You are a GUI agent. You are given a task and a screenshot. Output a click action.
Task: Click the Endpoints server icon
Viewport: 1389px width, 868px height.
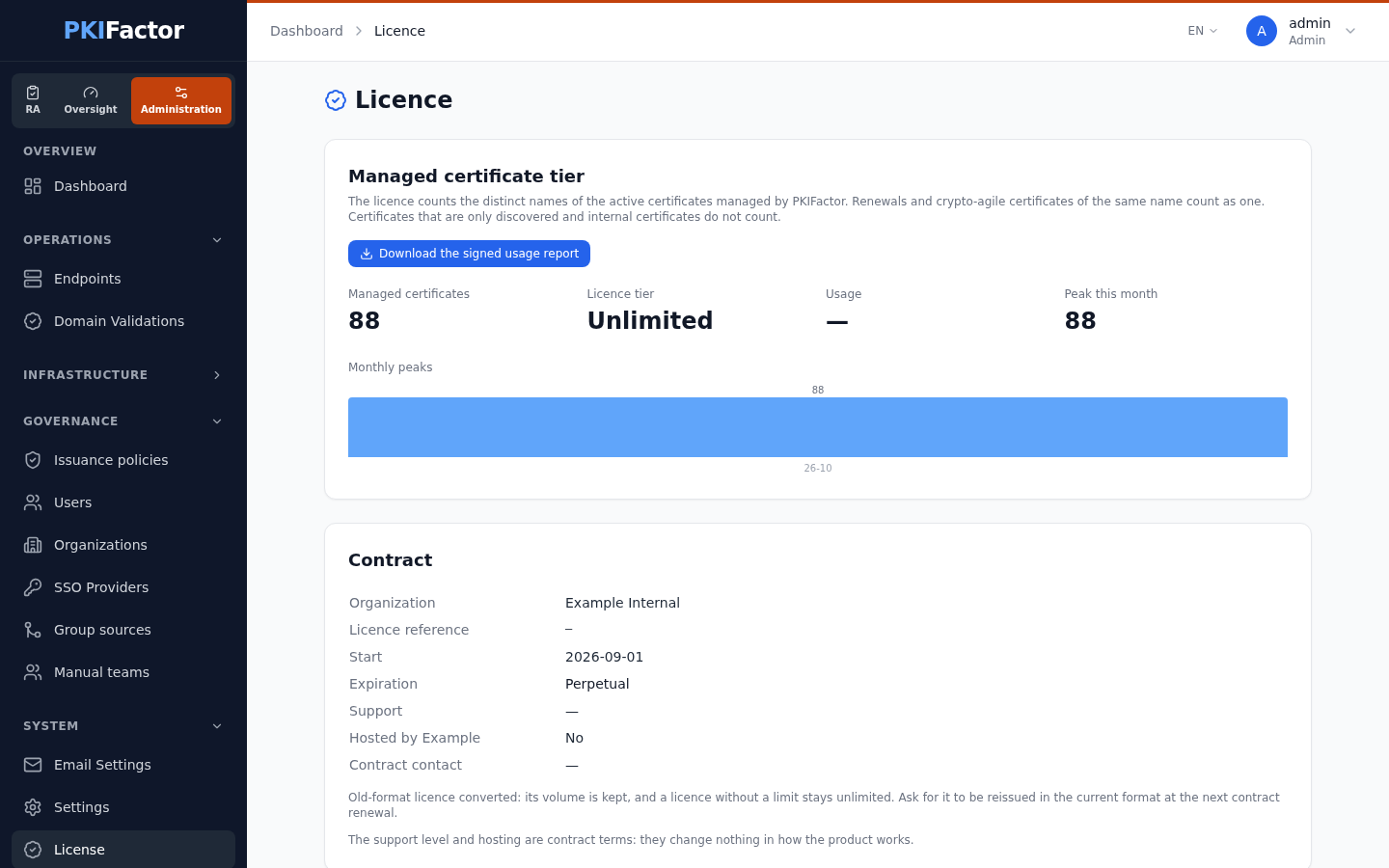coord(33,279)
